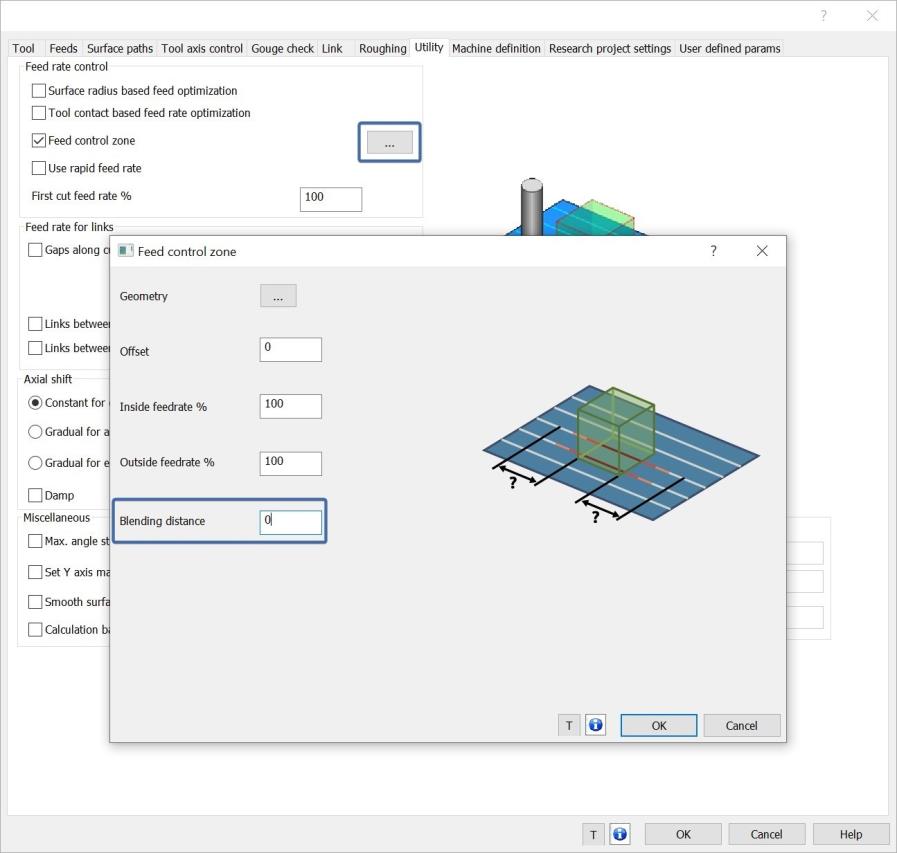Enable the Damp checkbox
This screenshot has width=897, height=853.
35,495
